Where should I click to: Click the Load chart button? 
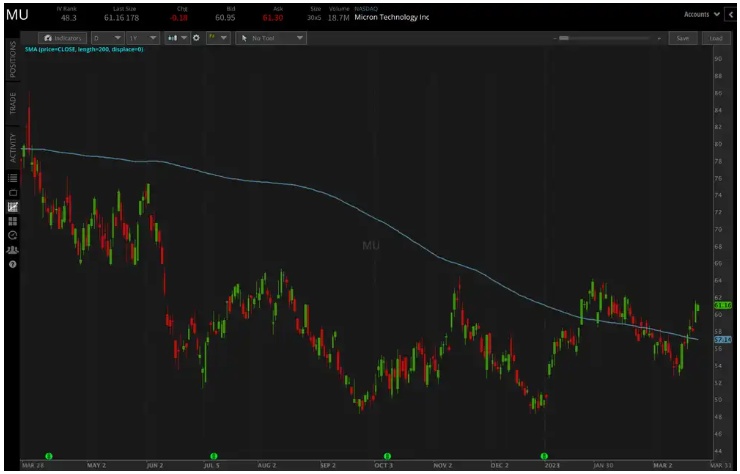(x=715, y=38)
